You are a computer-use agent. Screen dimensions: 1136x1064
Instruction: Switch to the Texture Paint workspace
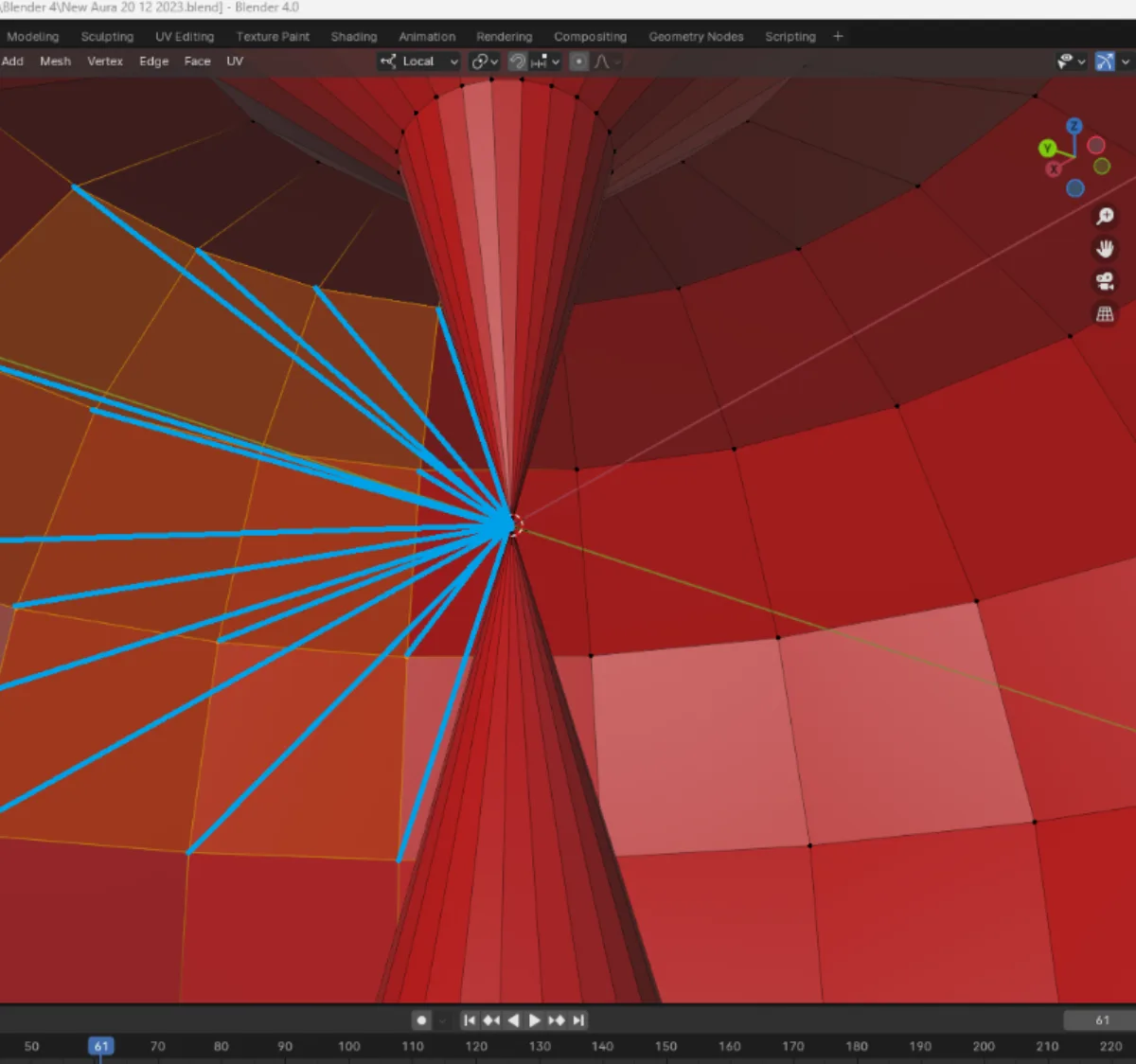[273, 37]
